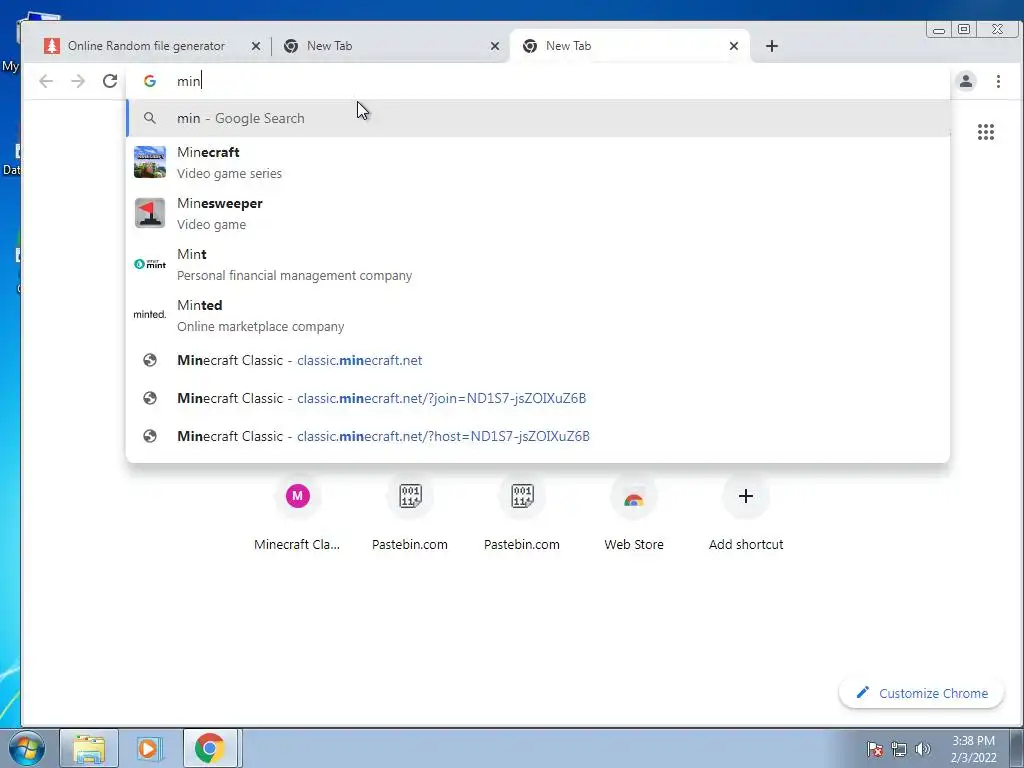Click the Customize Chrome button
Screen dimensions: 1024x768
point(921,693)
